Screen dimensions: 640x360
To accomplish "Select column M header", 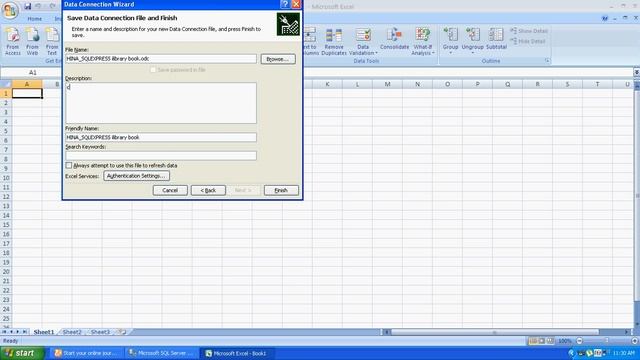I will pyautogui.click(x=387, y=84).
